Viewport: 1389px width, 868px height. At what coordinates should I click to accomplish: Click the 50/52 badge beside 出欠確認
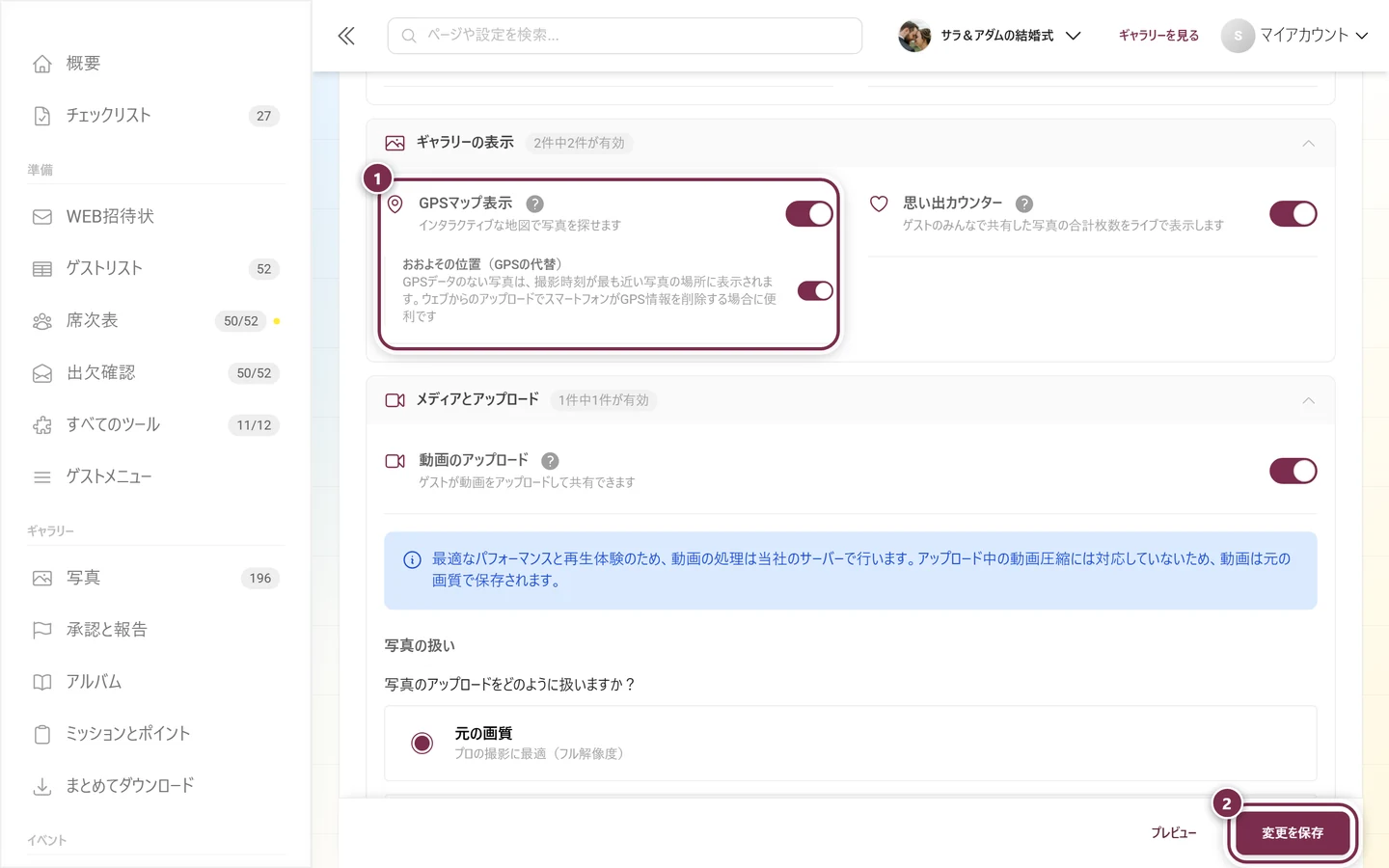click(255, 373)
